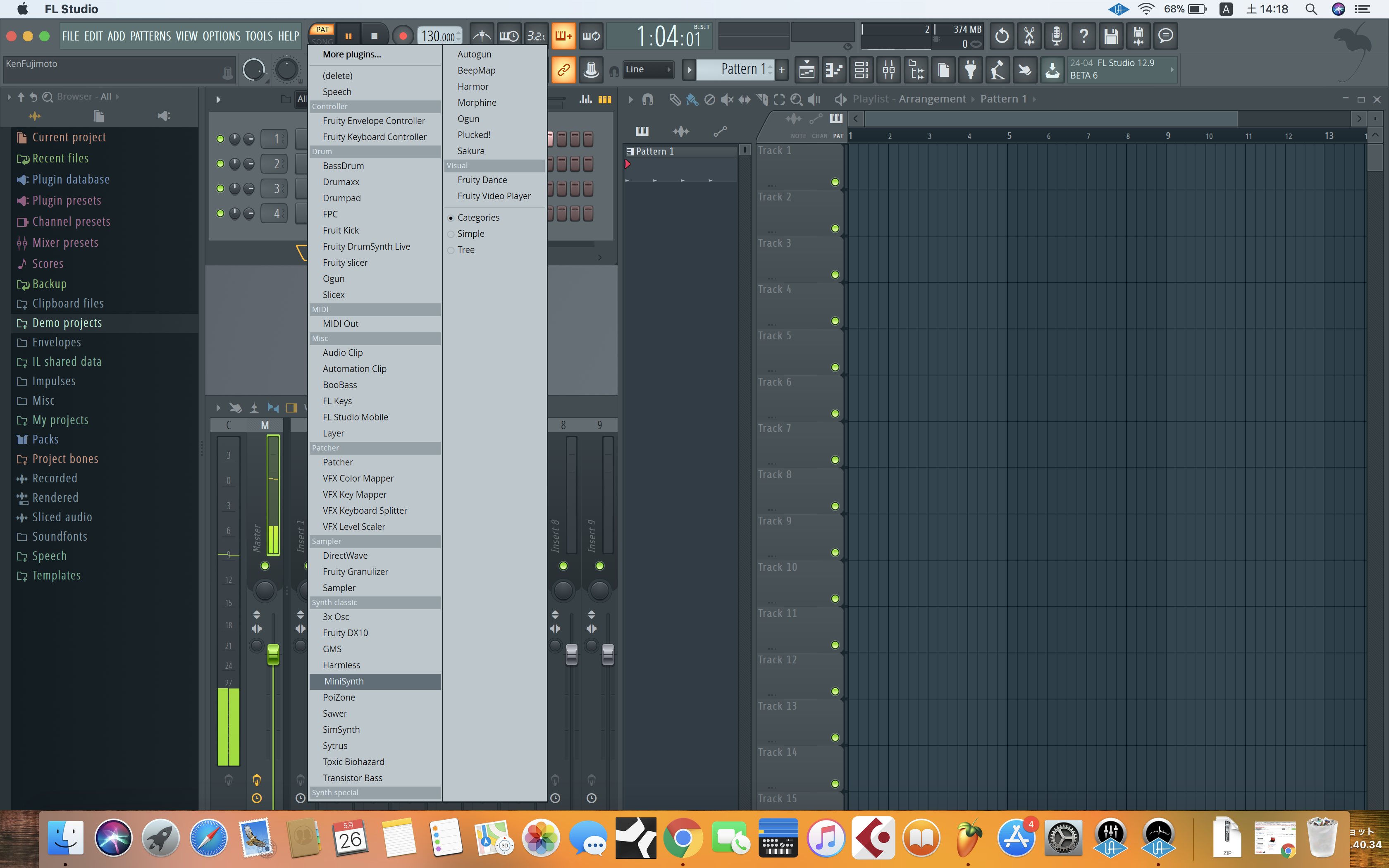Image resolution: width=1389 pixels, height=868 pixels.
Task: Toggle mute for Track 5
Action: coord(835,367)
